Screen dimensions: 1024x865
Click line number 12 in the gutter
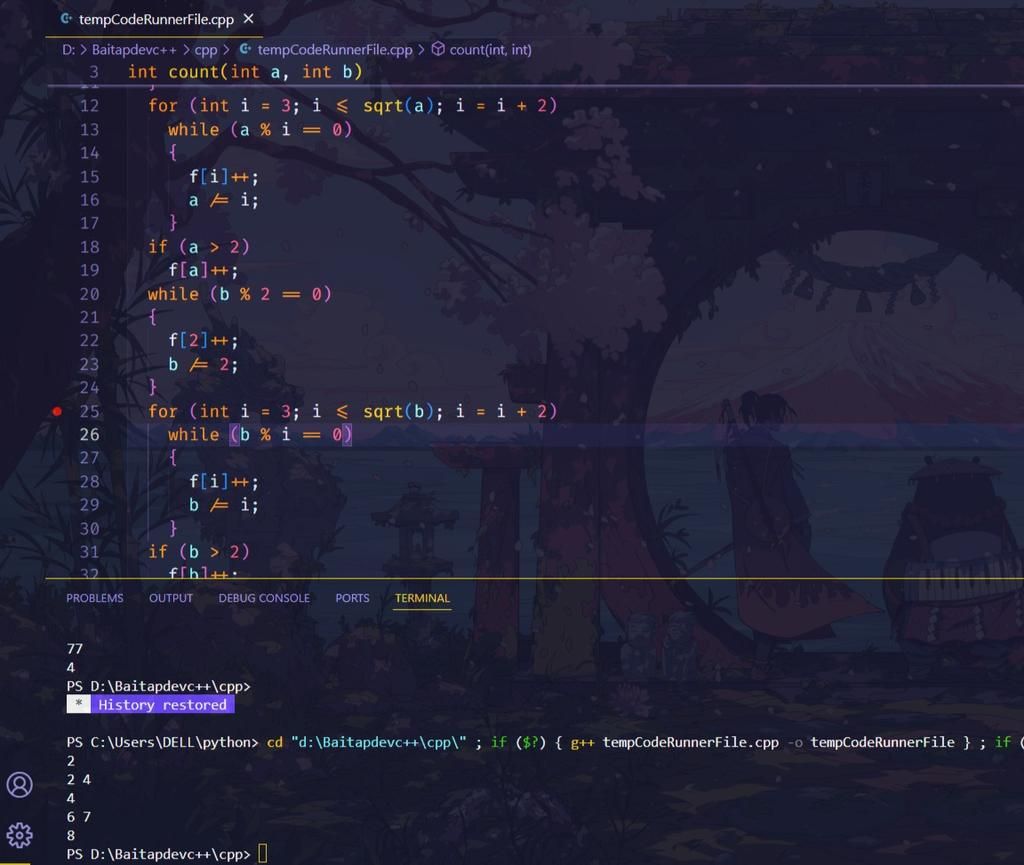(89, 106)
